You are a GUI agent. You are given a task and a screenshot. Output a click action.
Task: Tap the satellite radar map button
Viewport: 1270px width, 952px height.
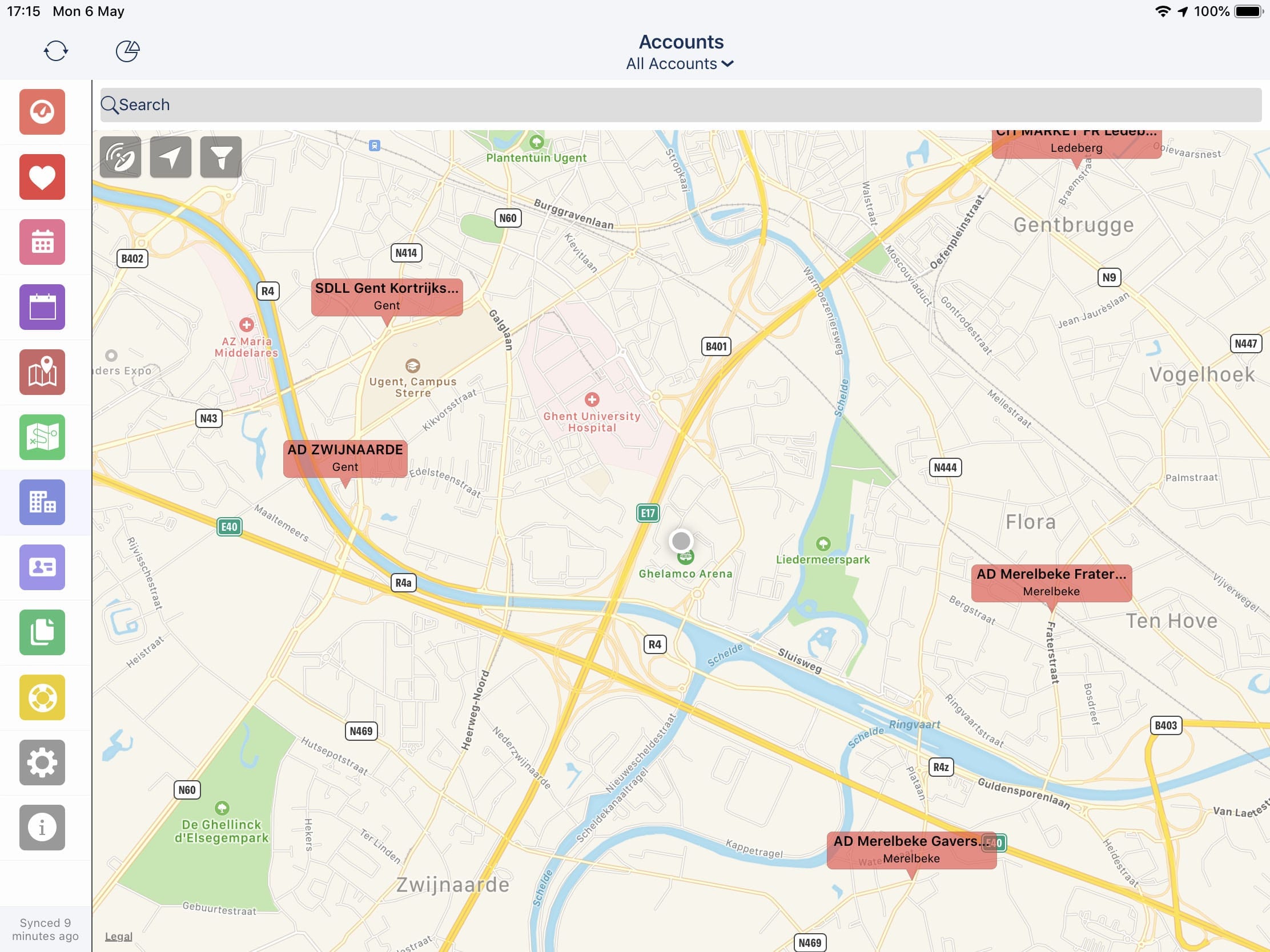coord(120,157)
